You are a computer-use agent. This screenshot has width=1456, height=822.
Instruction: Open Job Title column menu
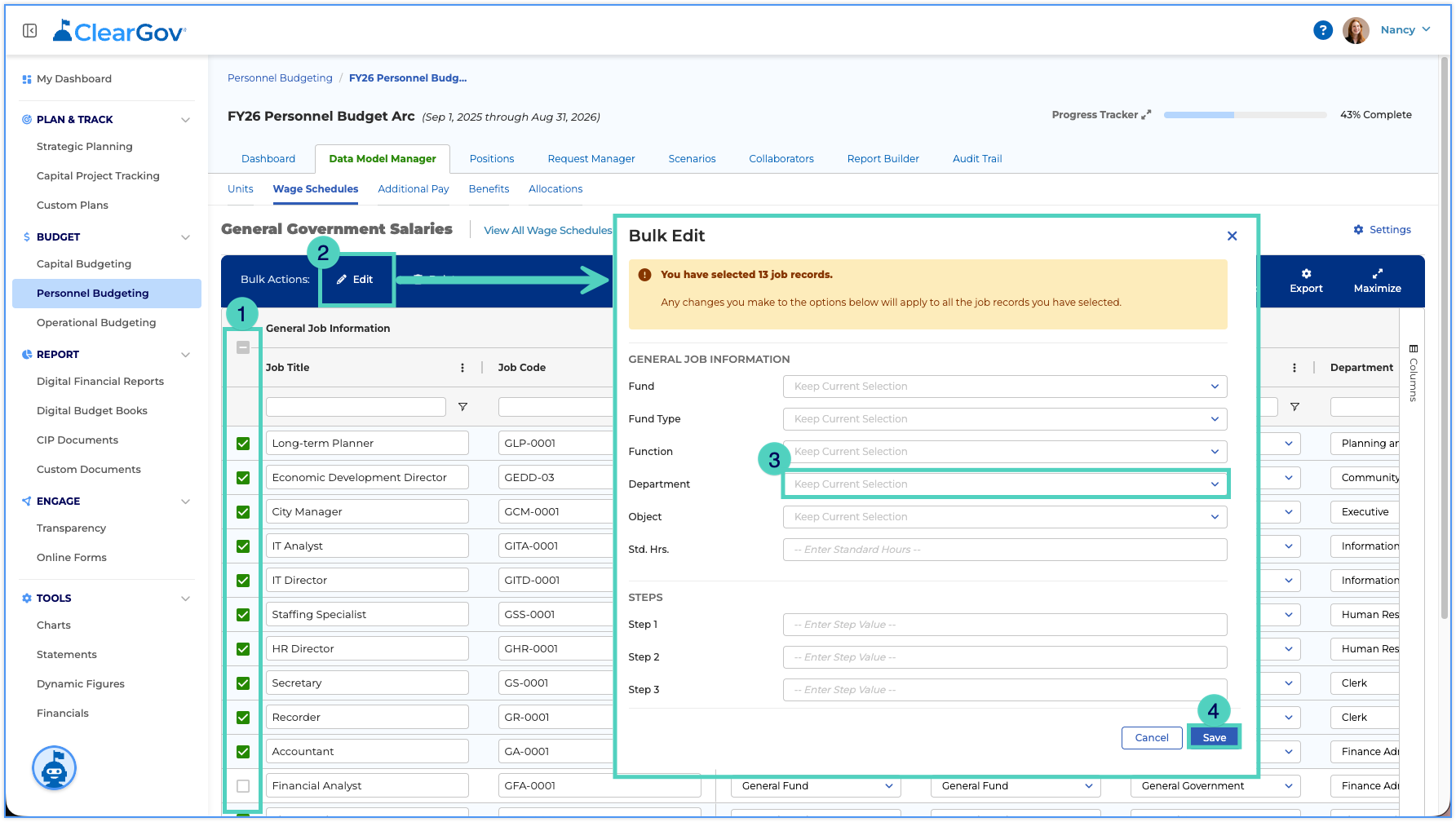click(x=462, y=368)
